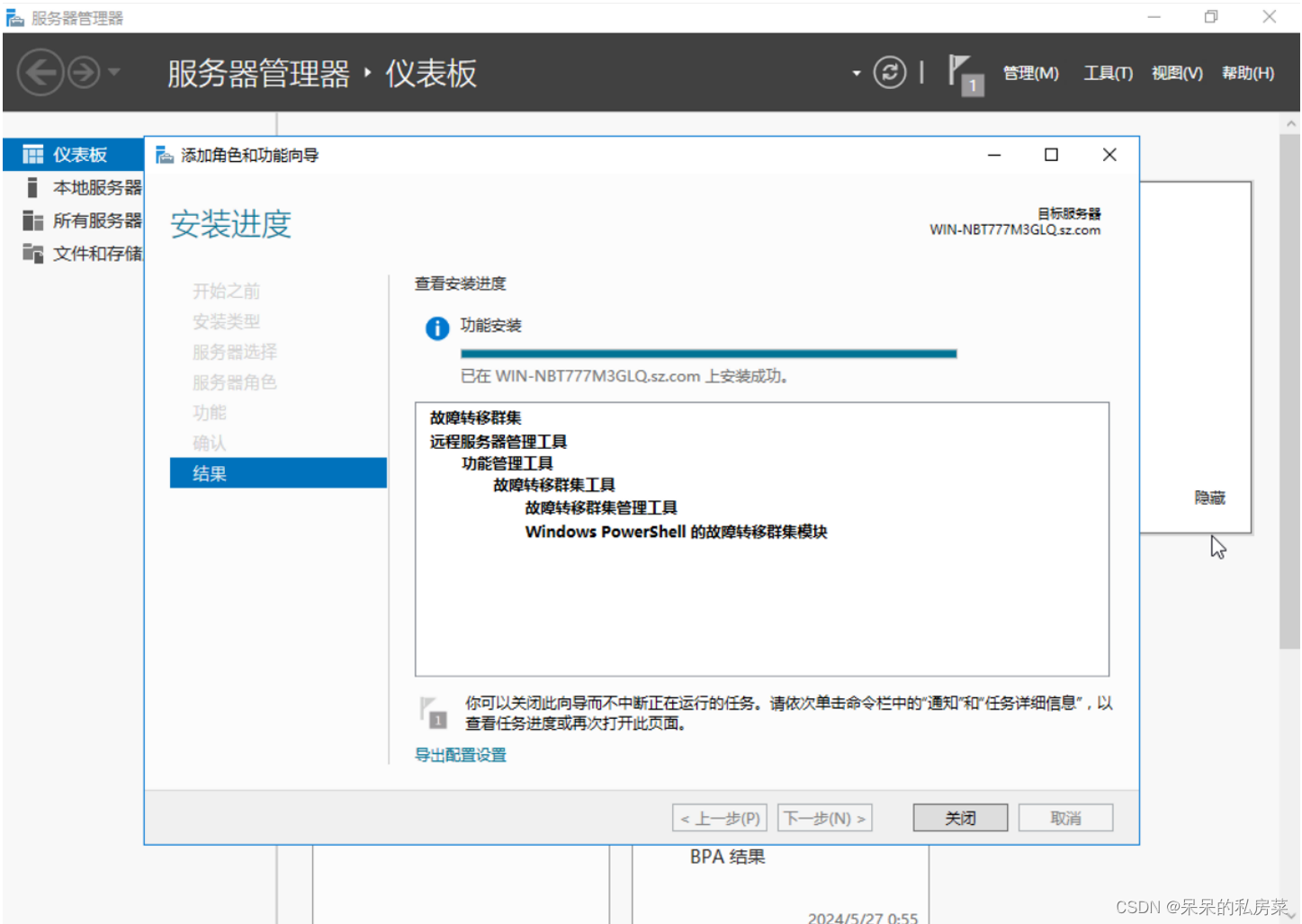
Task: Click the 所有服务器 servers icon
Action: [33, 220]
